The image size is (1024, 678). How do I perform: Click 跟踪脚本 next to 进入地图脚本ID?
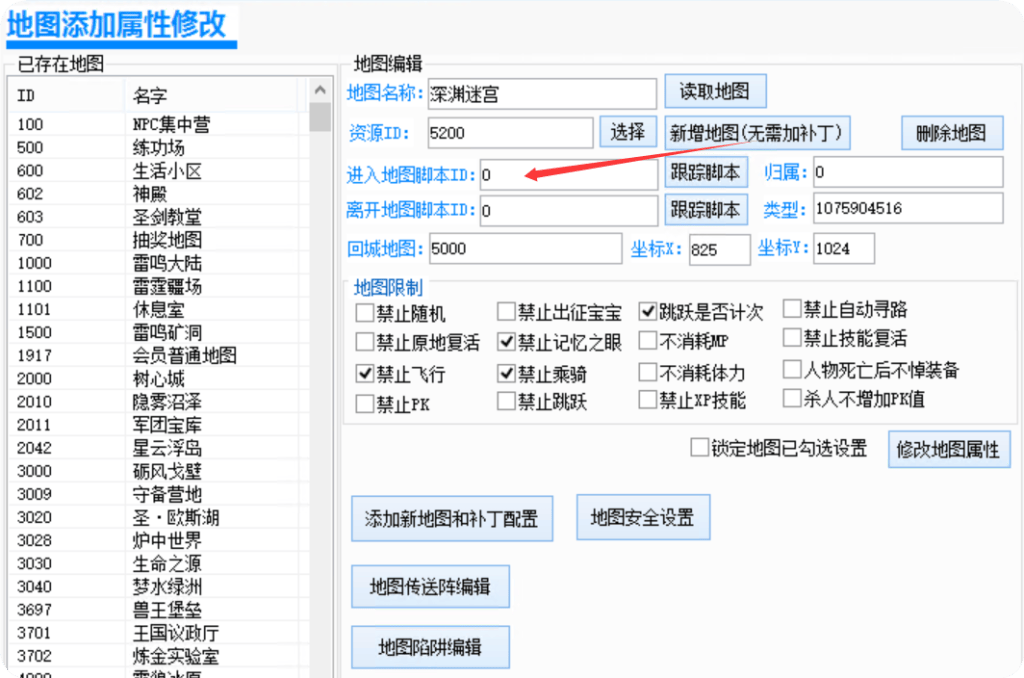(x=706, y=173)
